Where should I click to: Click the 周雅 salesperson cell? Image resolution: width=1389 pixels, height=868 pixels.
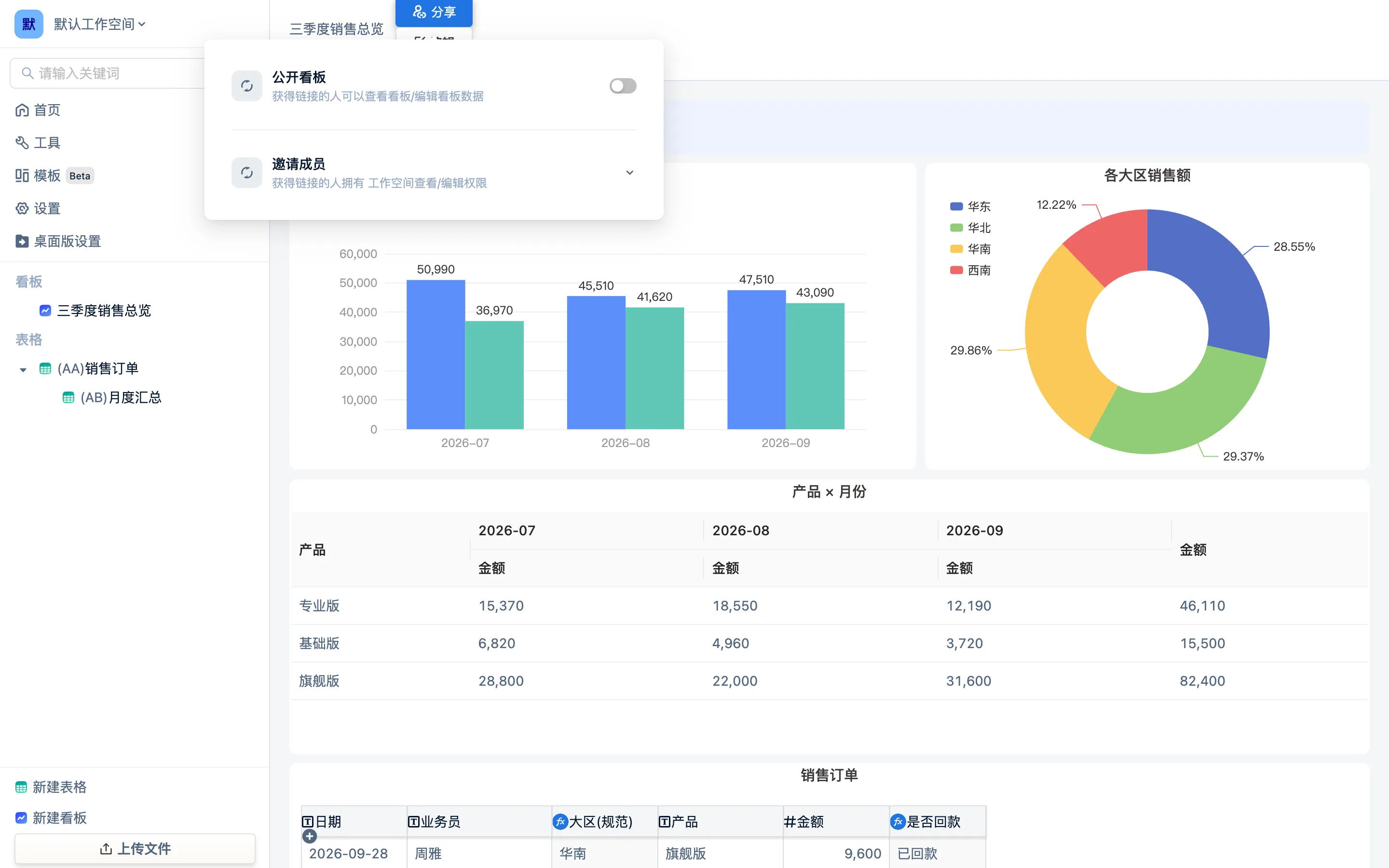[x=479, y=854]
